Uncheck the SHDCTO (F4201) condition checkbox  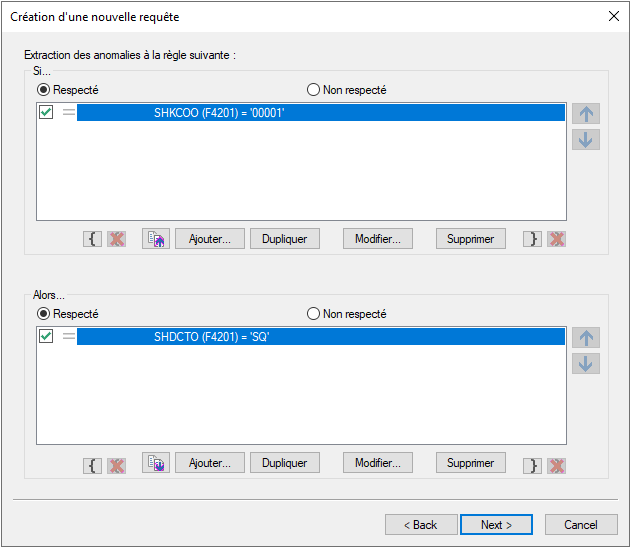(46, 338)
